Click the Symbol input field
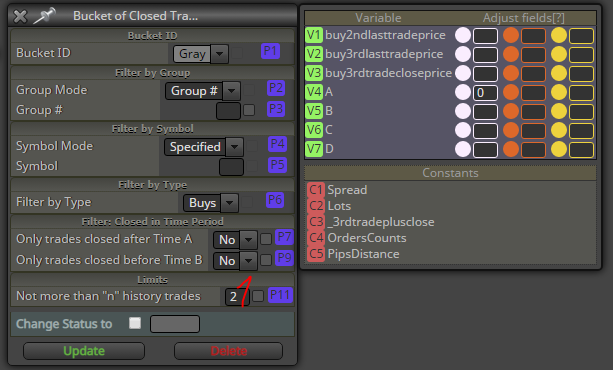613x370 pixels. point(231,167)
